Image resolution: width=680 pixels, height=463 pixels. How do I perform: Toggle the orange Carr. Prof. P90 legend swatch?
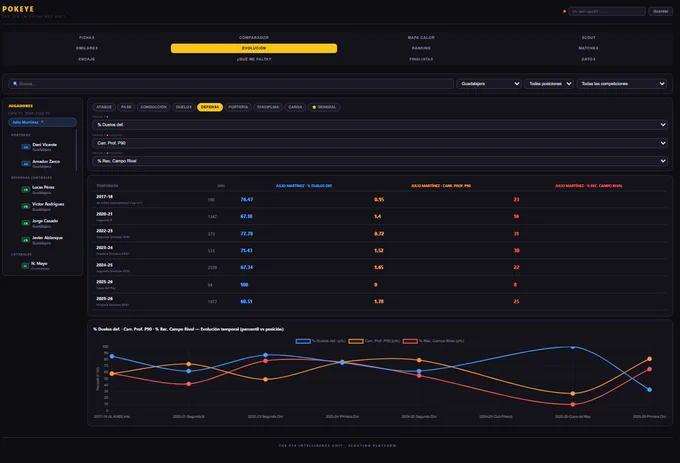point(356,341)
